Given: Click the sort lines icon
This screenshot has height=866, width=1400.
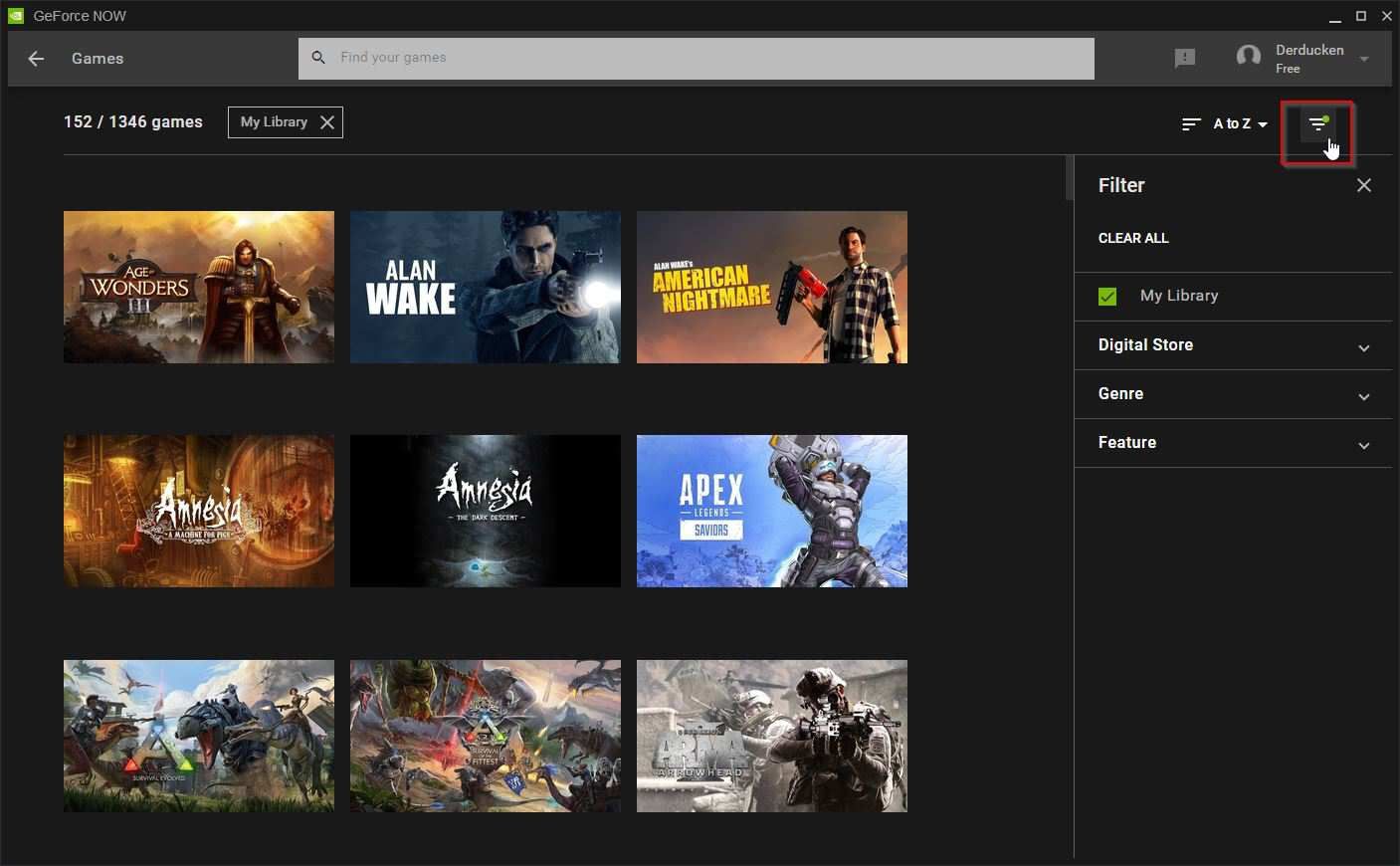Looking at the screenshot, I should pyautogui.click(x=1191, y=124).
